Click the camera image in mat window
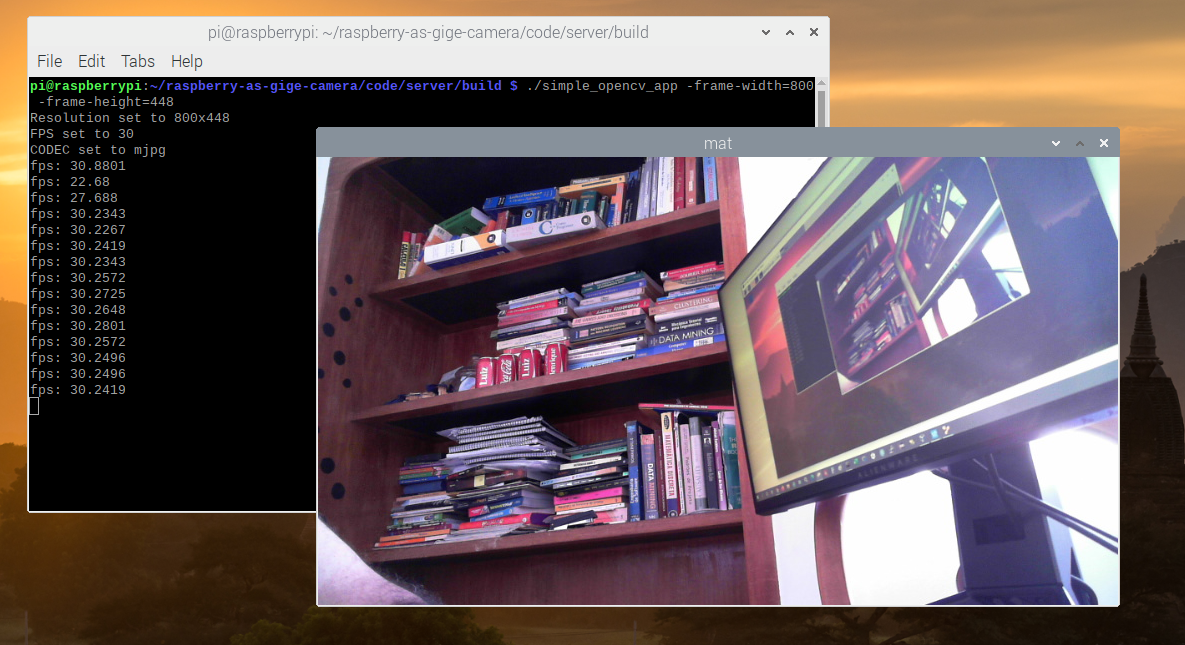This screenshot has height=645, width=1185. (x=717, y=381)
